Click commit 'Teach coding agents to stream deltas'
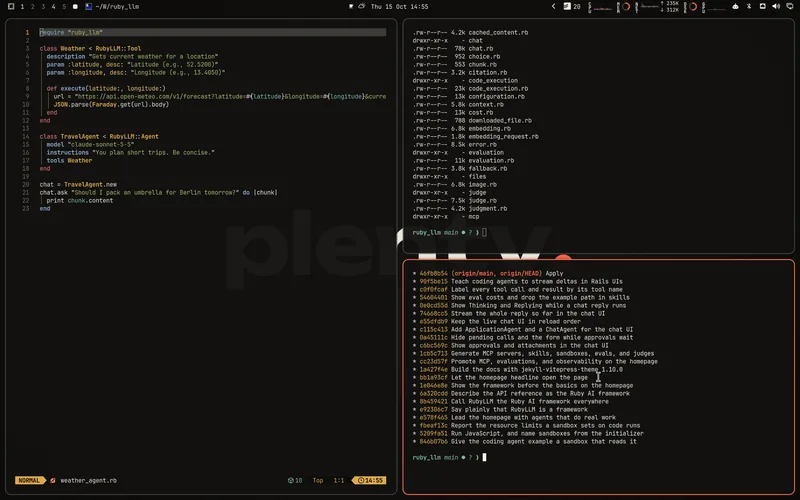 [x=537, y=281]
